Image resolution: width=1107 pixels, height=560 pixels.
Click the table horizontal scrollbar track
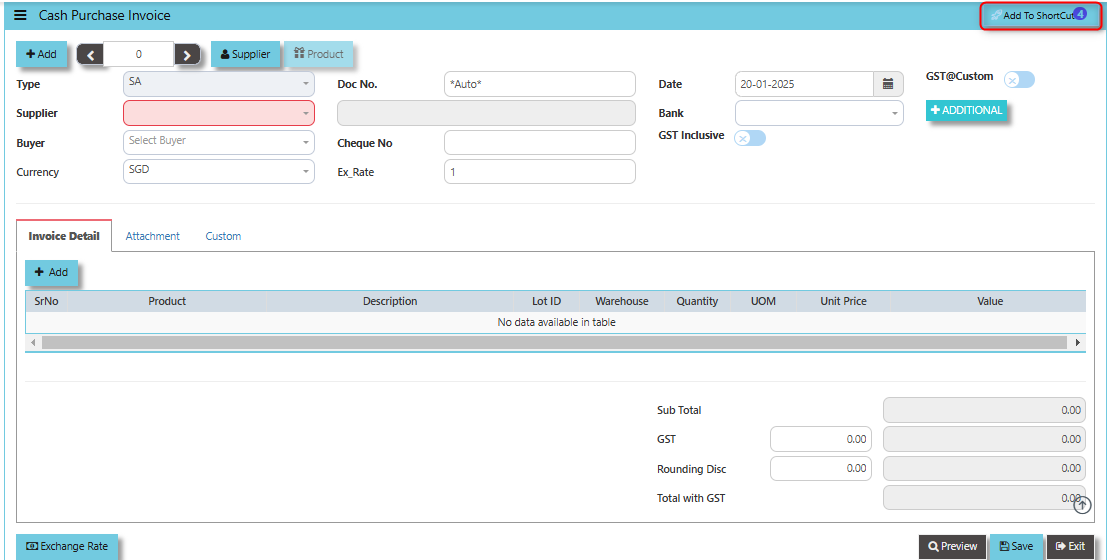pyautogui.click(x=555, y=342)
